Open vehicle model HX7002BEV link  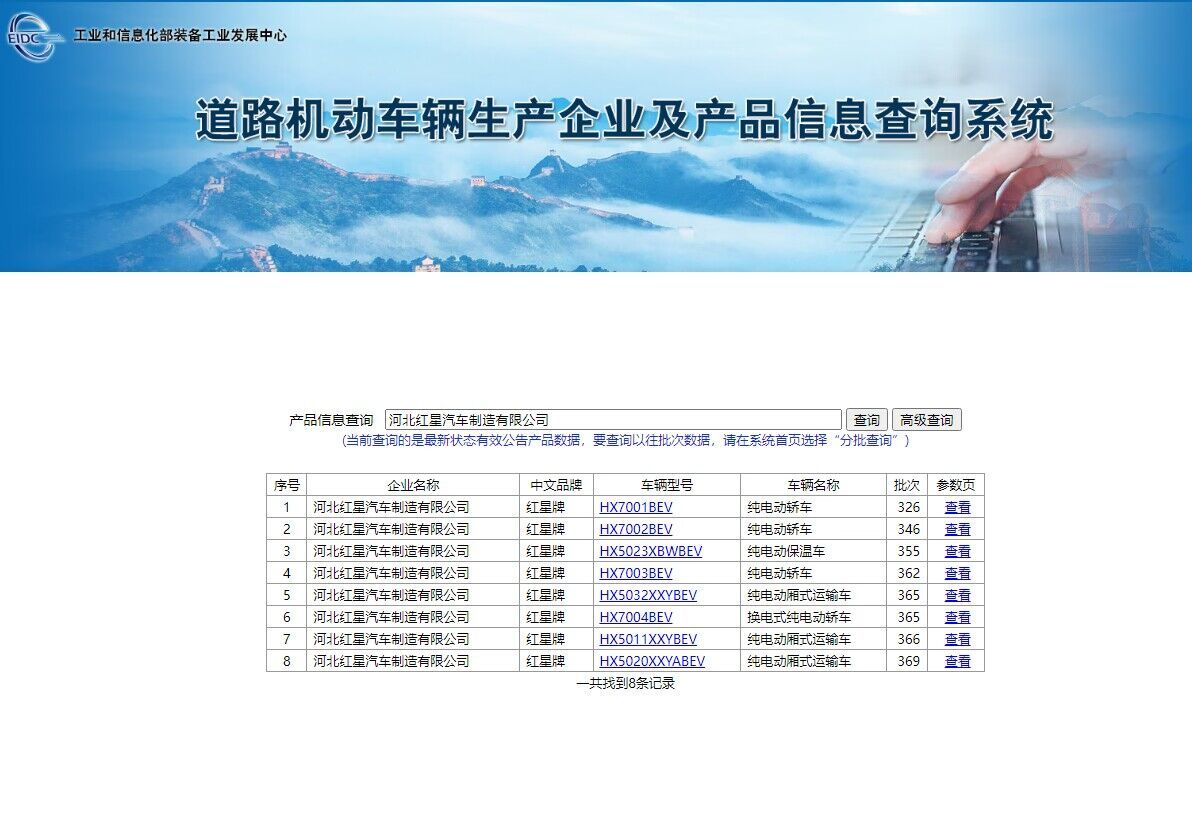coord(636,529)
